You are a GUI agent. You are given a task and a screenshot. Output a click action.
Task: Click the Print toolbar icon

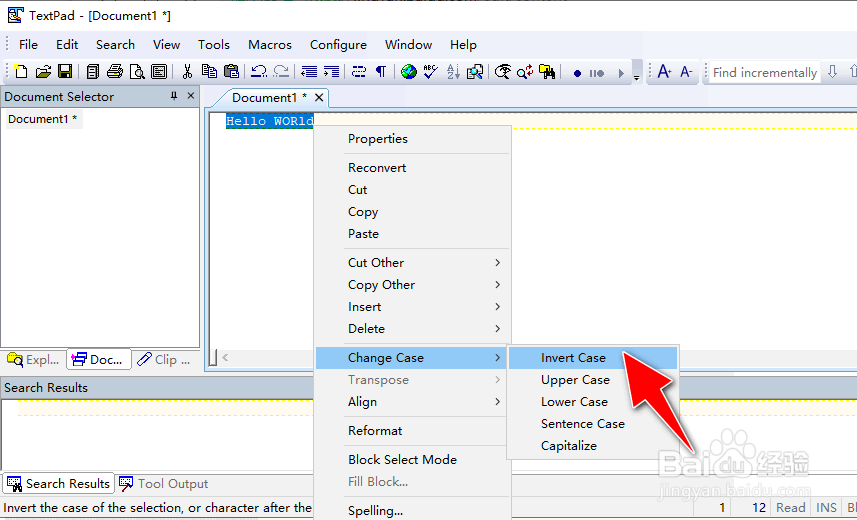coord(115,72)
